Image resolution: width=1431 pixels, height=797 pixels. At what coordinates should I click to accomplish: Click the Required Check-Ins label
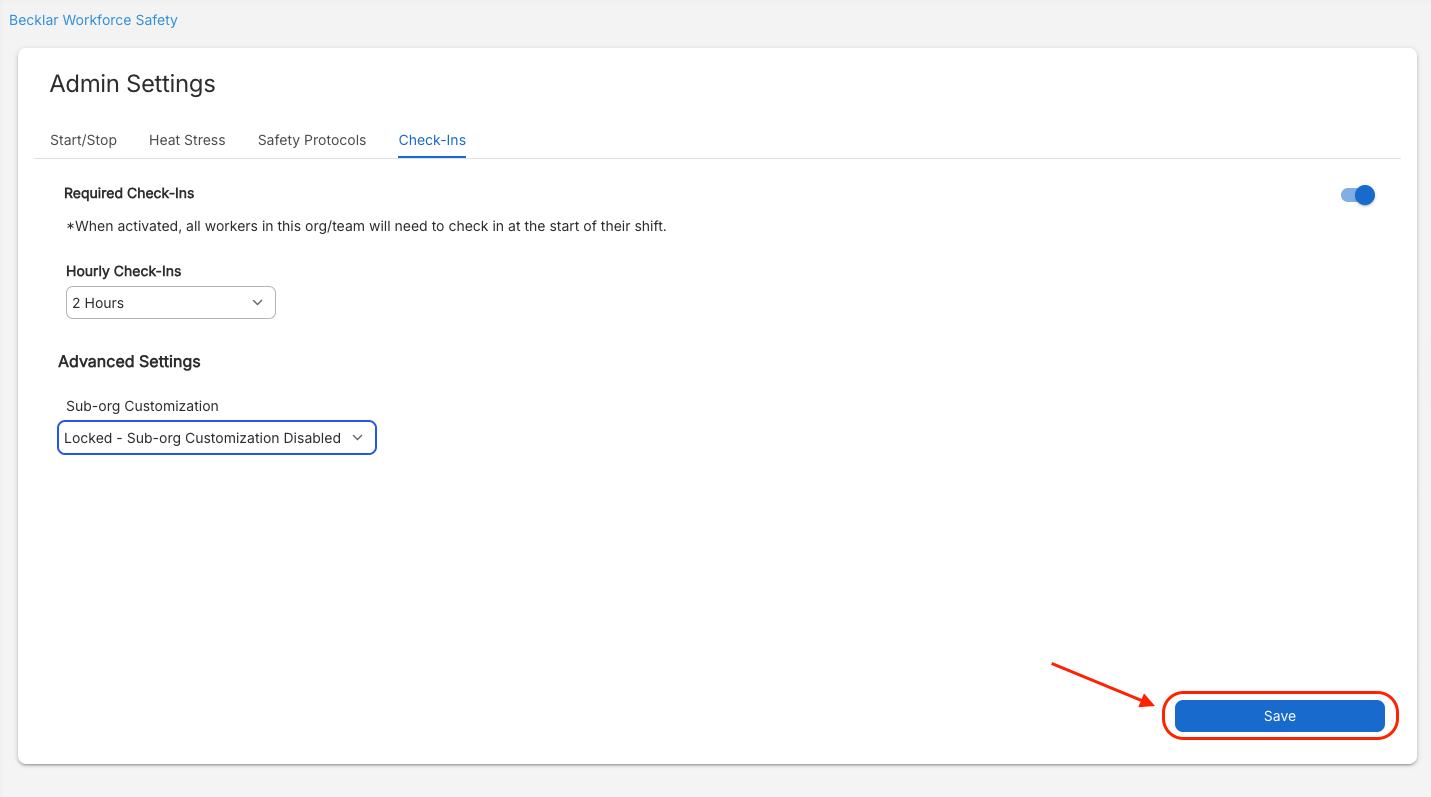pyautogui.click(x=129, y=193)
